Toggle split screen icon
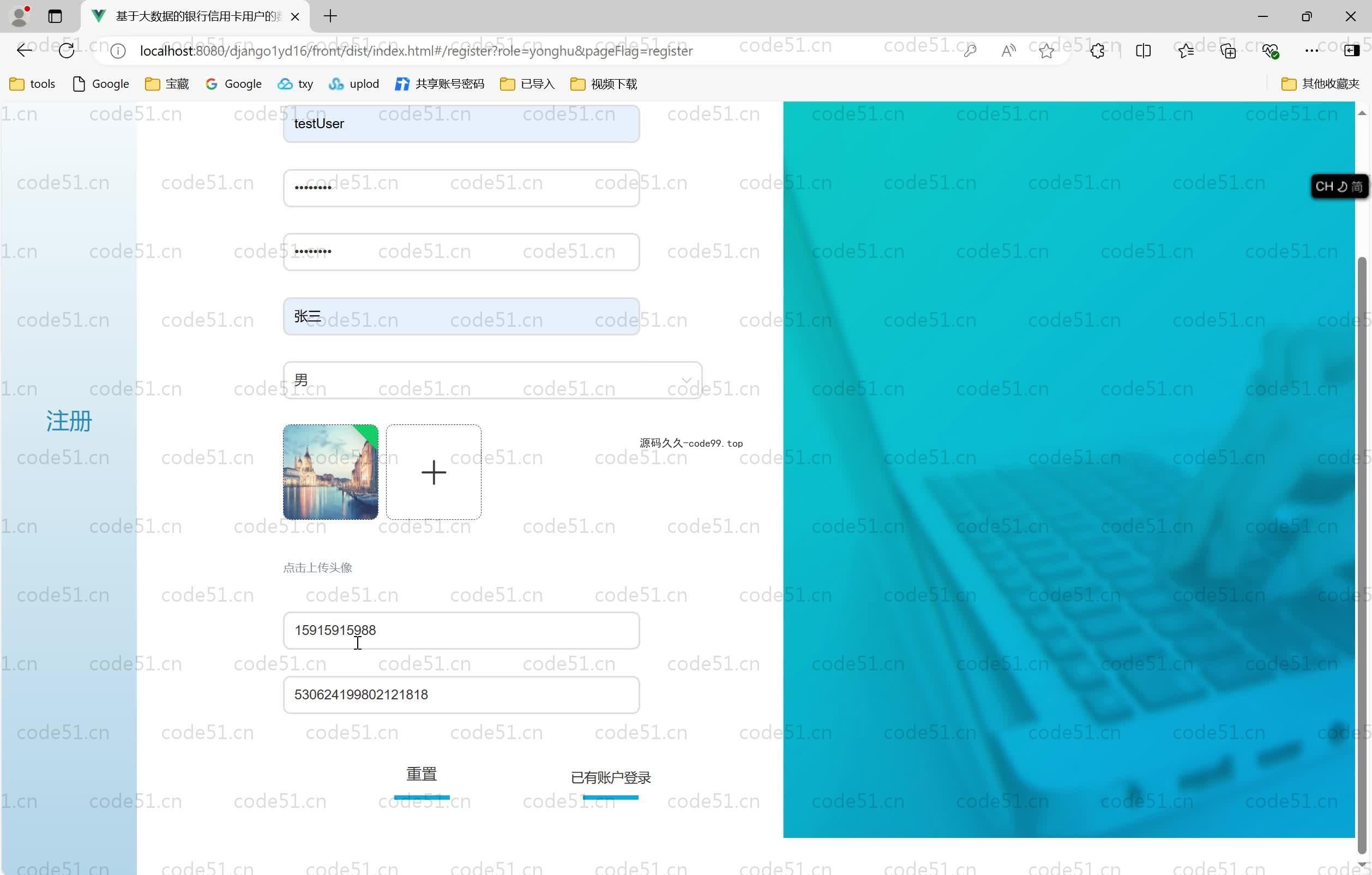The image size is (1372, 875). tap(1143, 51)
